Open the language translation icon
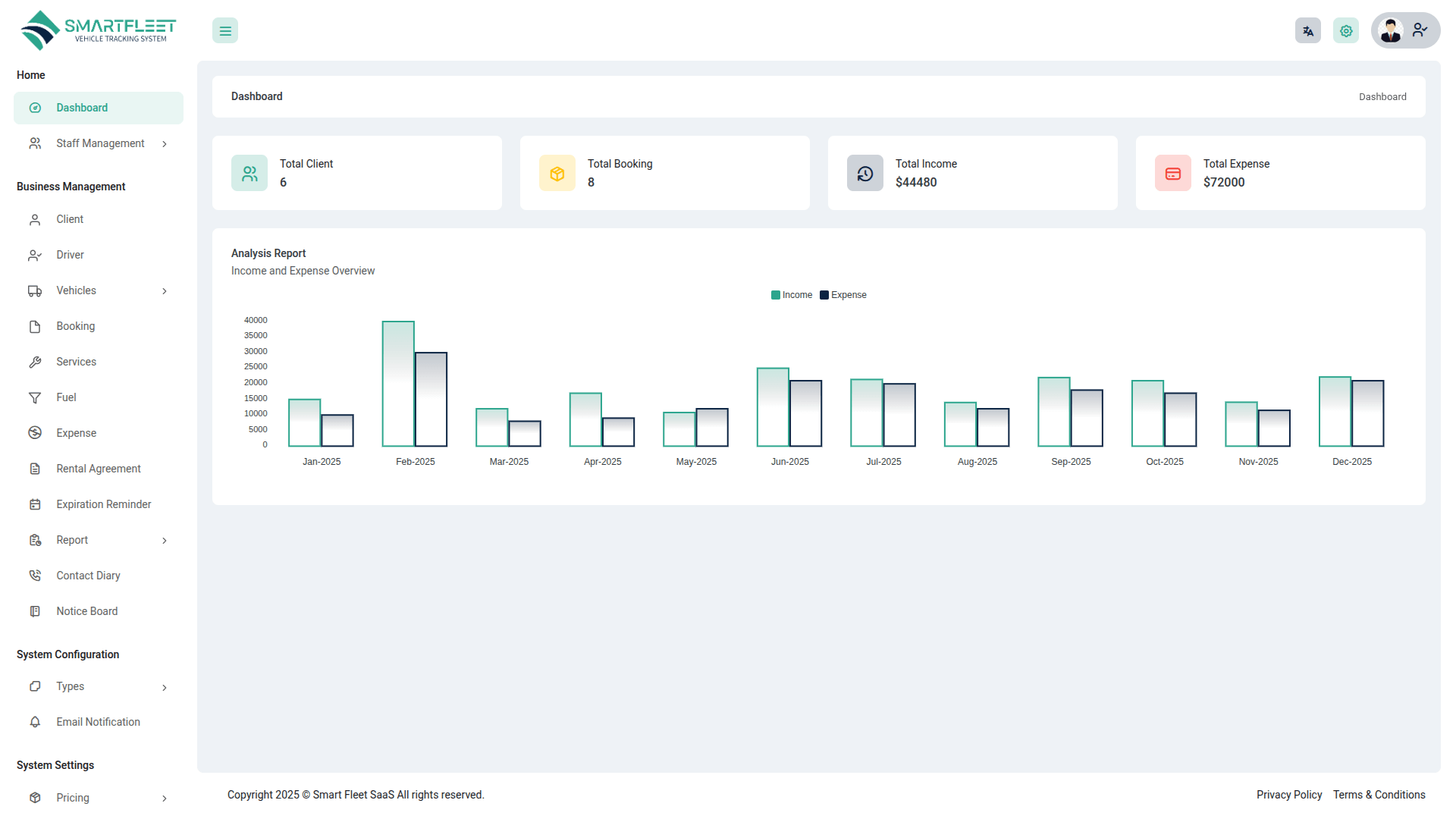This screenshot has height=819, width=1456. (x=1307, y=31)
